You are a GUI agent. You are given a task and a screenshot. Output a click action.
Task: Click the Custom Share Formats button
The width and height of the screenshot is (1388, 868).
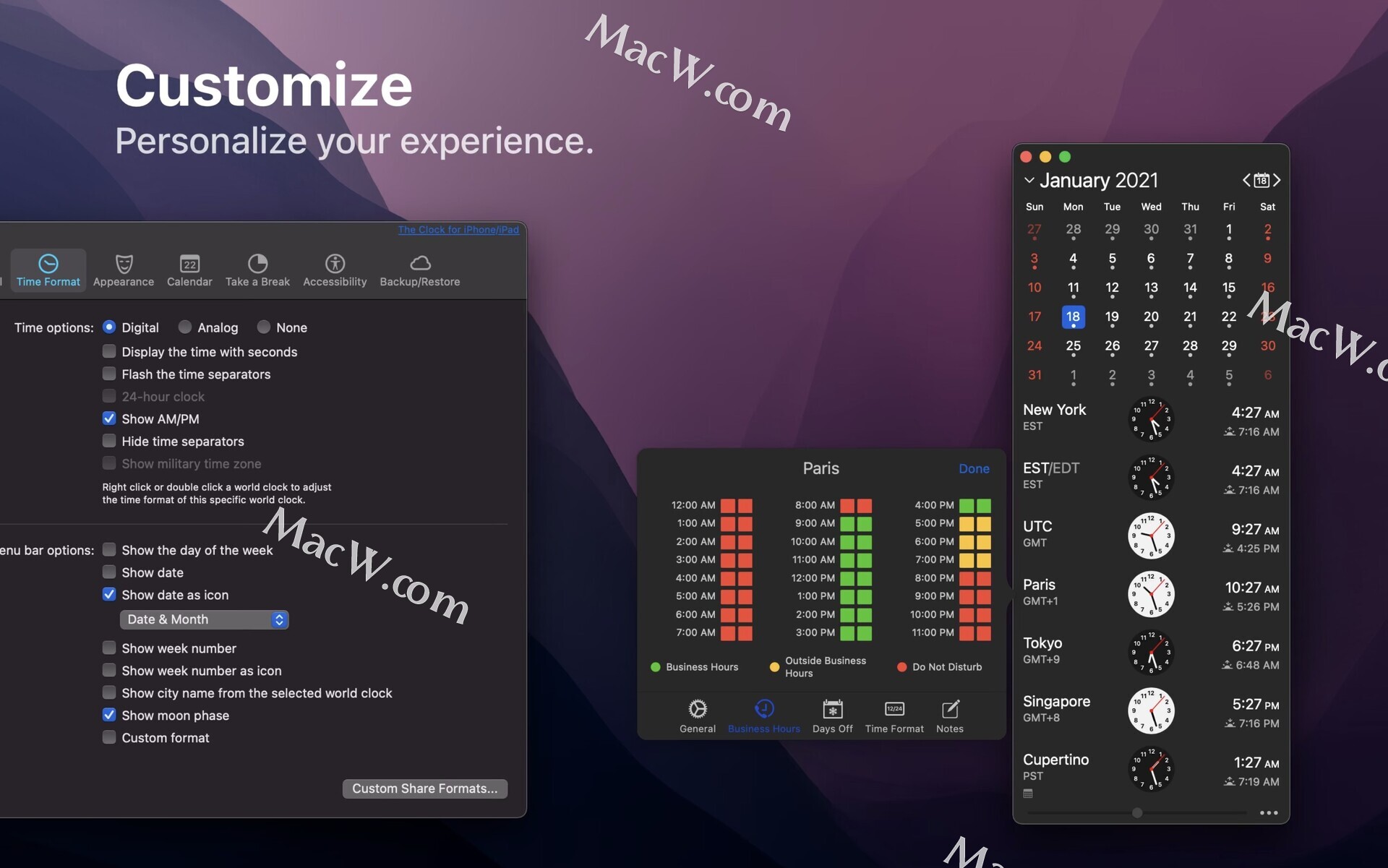pyautogui.click(x=425, y=788)
